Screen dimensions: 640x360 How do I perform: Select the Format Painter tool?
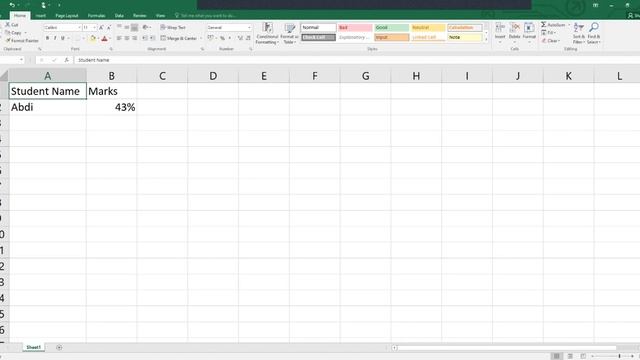pyautogui.click(x=22, y=41)
